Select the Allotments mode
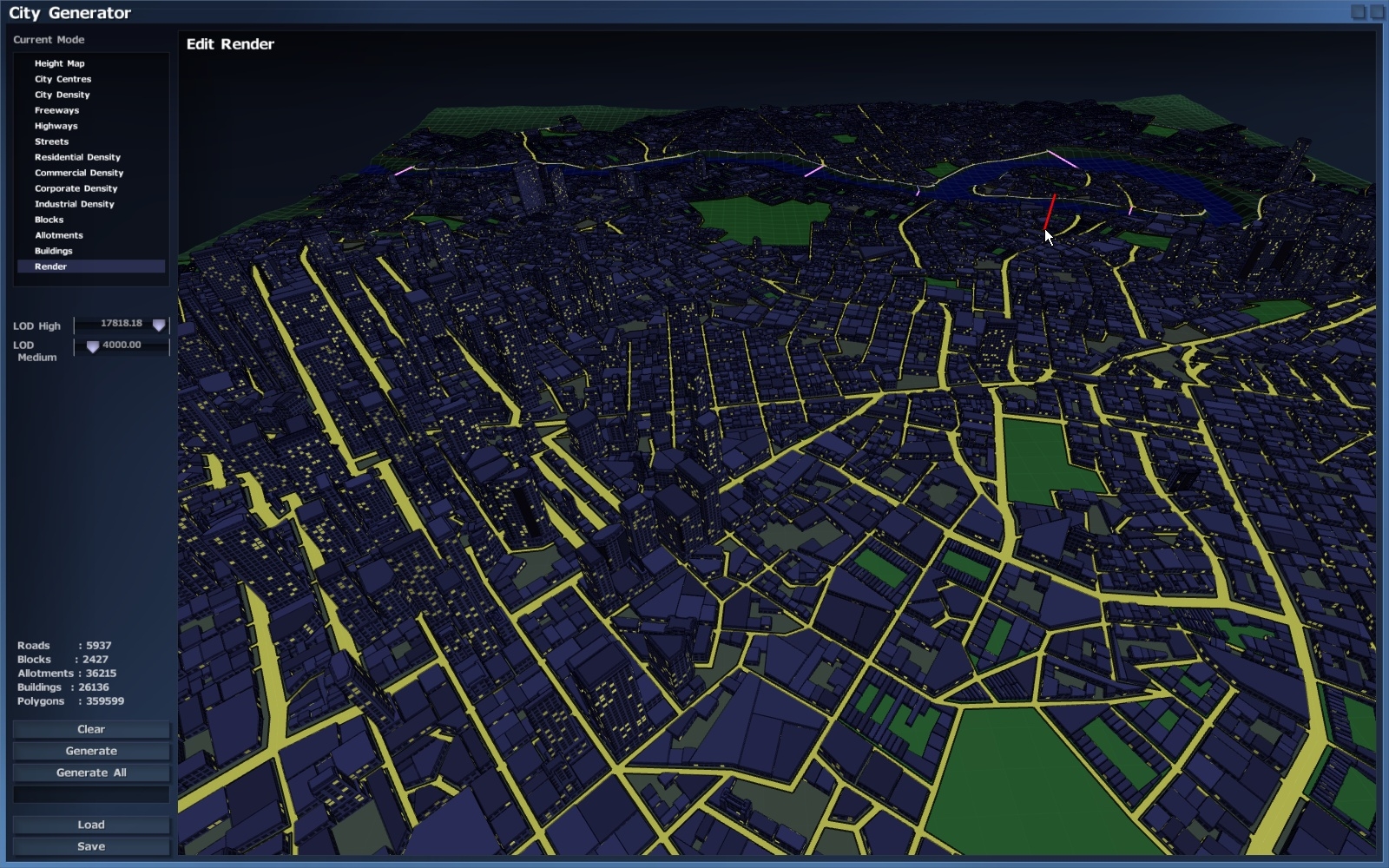This screenshot has width=1389, height=868. pos(59,235)
